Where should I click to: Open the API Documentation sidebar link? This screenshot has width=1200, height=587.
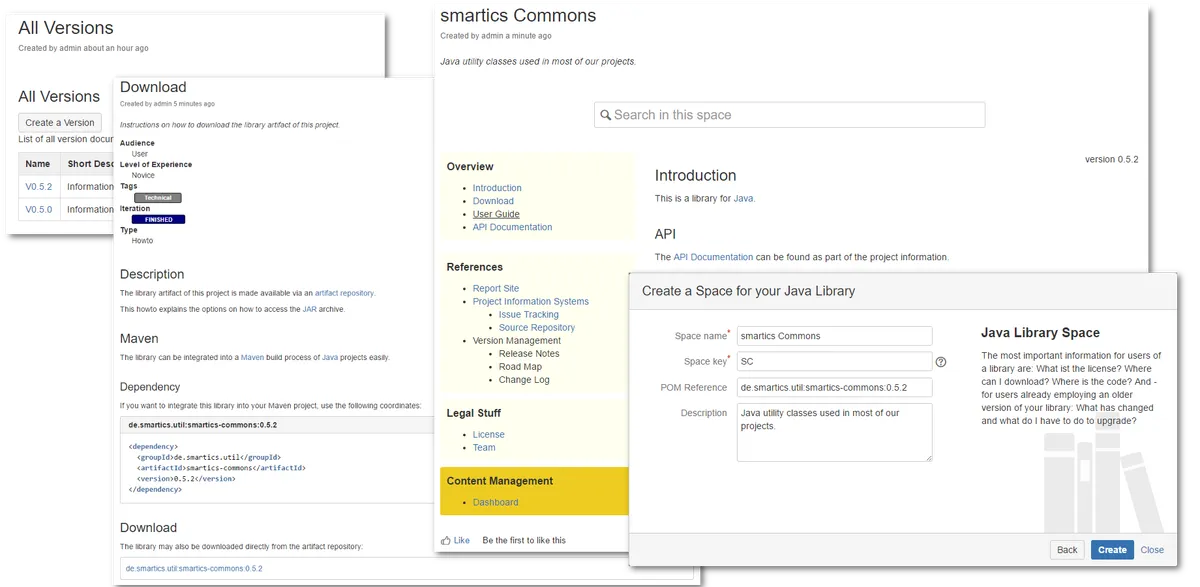coord(512,227)
